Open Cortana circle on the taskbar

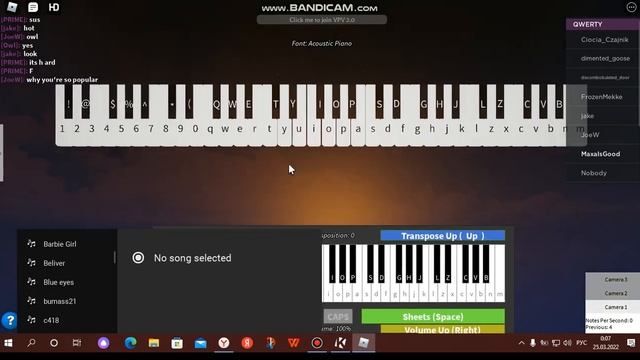pos(54,343)
